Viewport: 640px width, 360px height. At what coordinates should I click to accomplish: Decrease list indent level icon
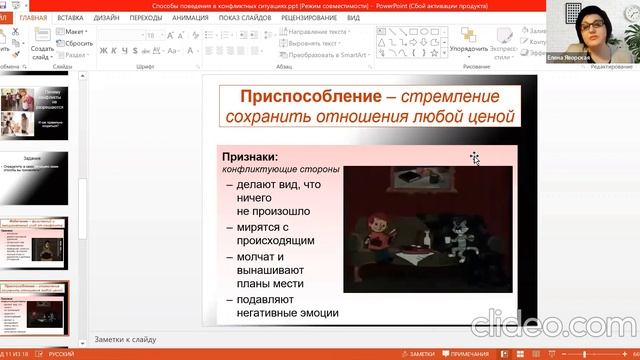[243, 36]
